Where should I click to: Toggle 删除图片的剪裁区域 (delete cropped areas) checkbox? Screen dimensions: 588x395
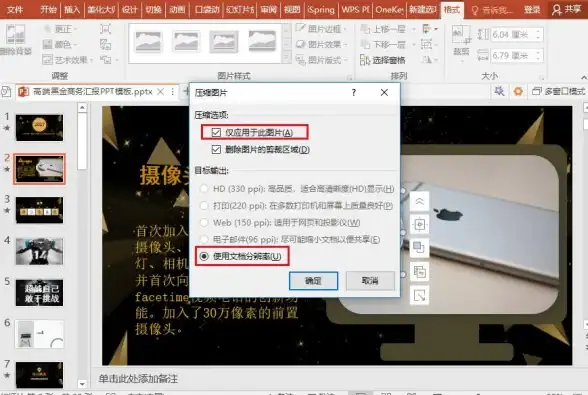[216, 149]
